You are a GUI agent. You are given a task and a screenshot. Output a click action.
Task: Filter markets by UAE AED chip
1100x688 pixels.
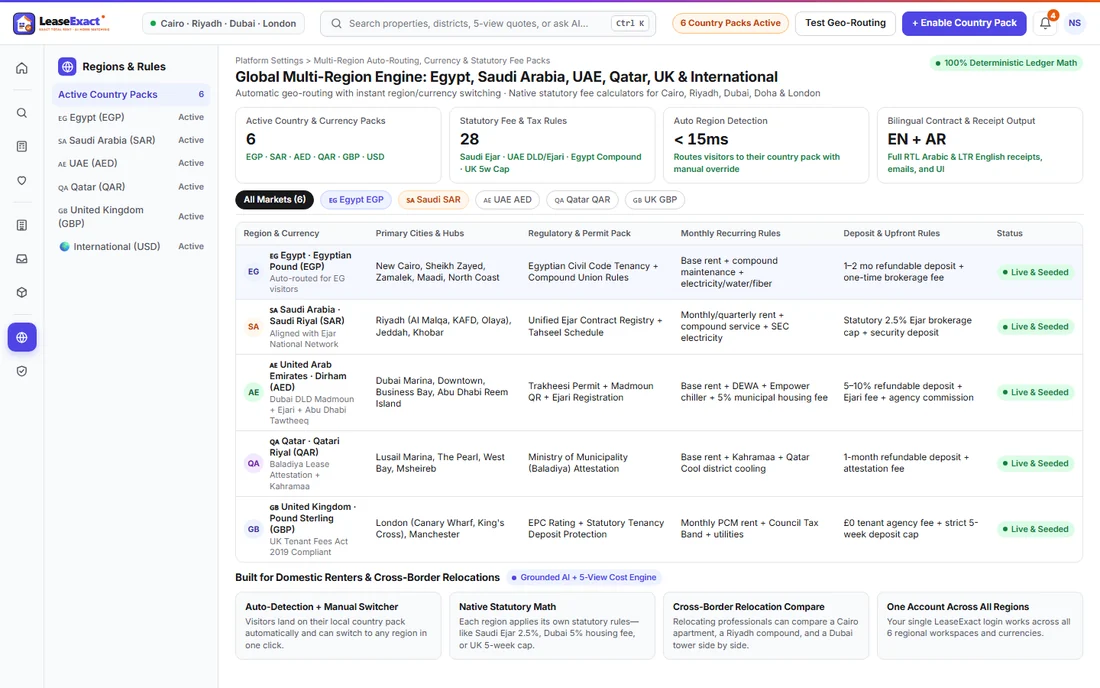507,200
